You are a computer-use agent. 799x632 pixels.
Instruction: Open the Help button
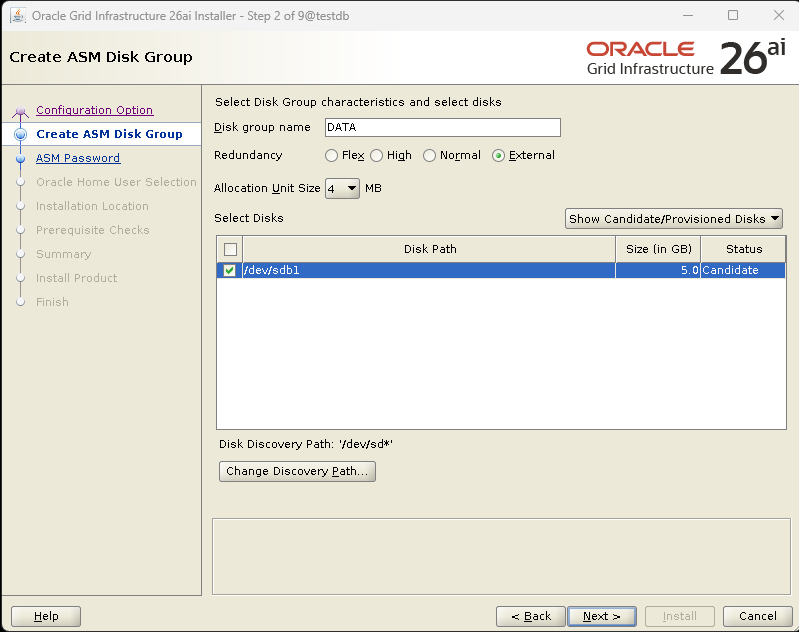(46, 616)
